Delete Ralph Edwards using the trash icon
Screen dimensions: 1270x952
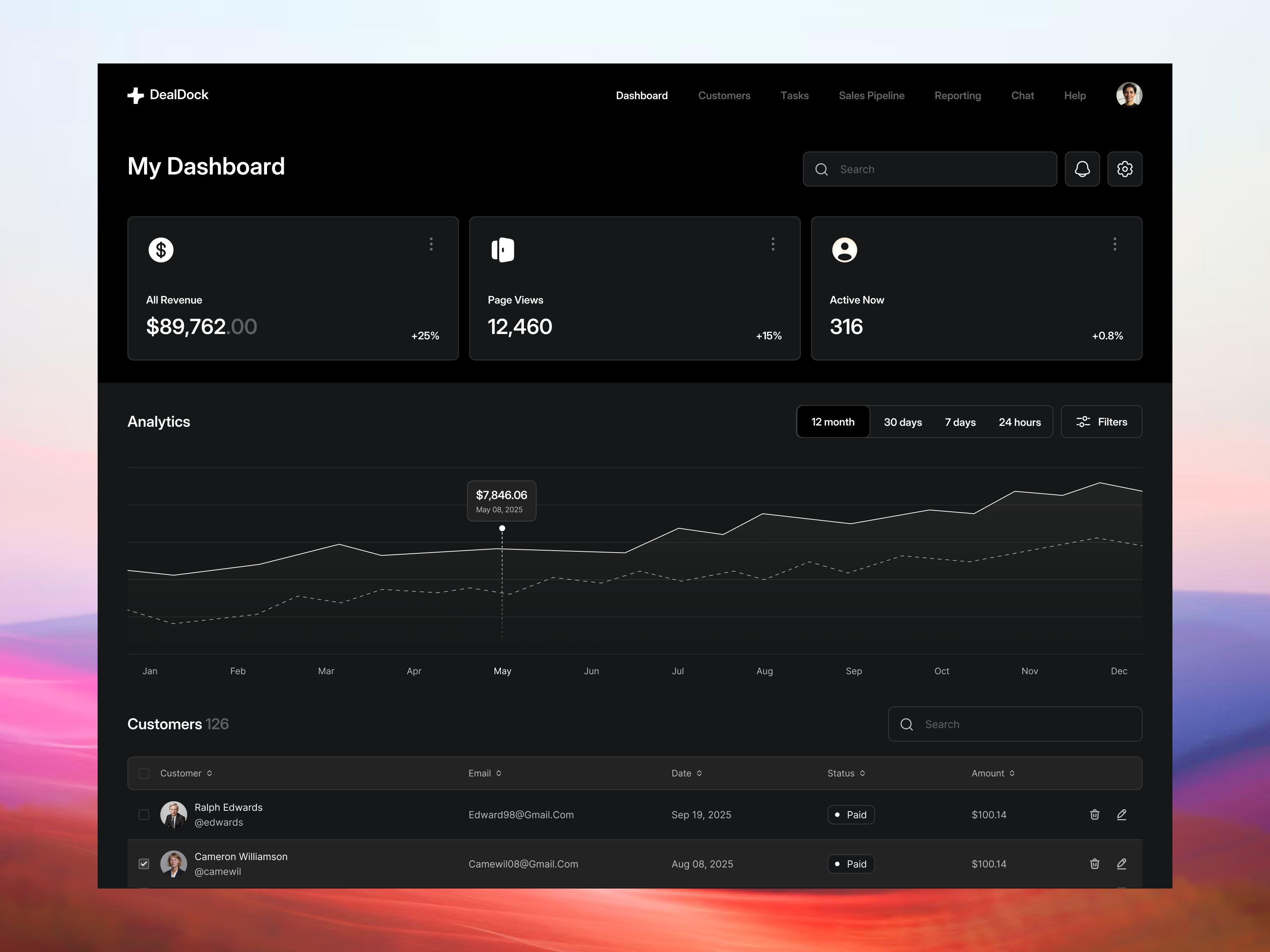click(x=1094, y=814)
